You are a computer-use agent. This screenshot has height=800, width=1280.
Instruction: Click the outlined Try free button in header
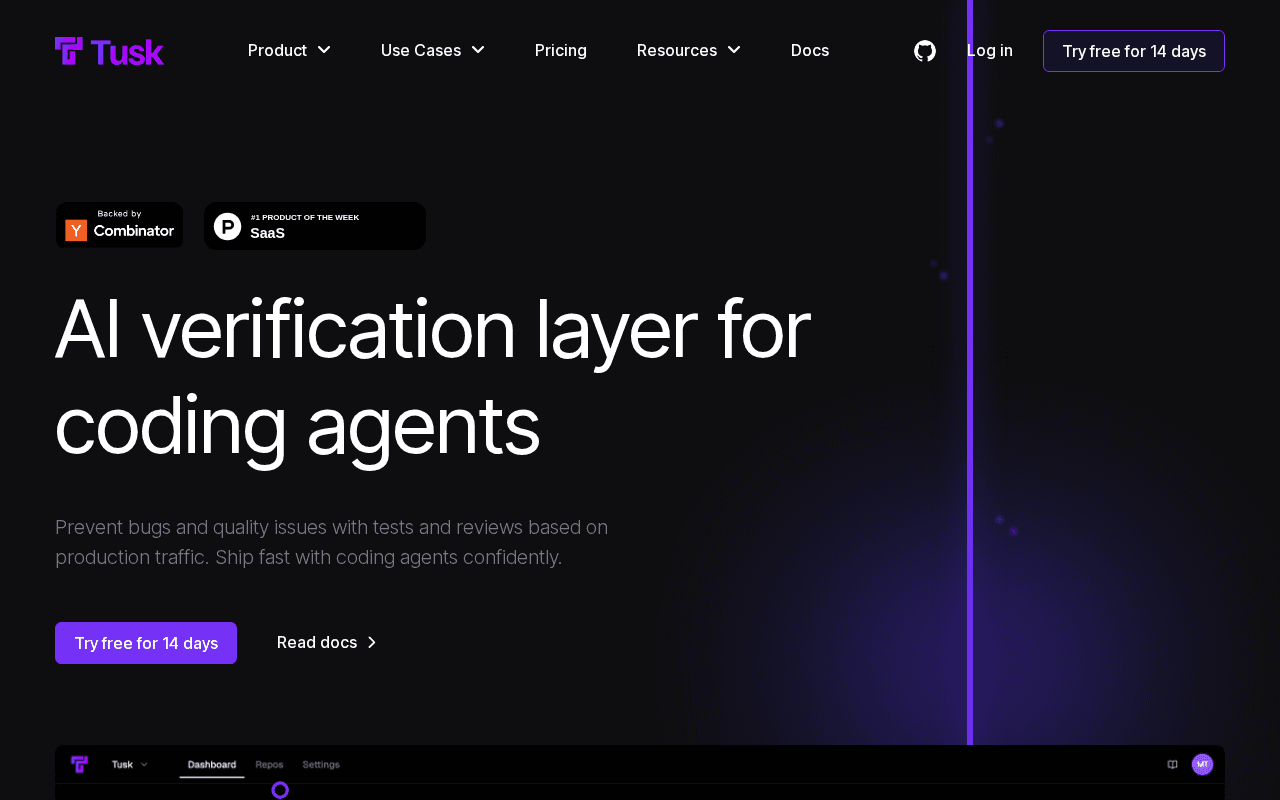tap(1134, 51)
